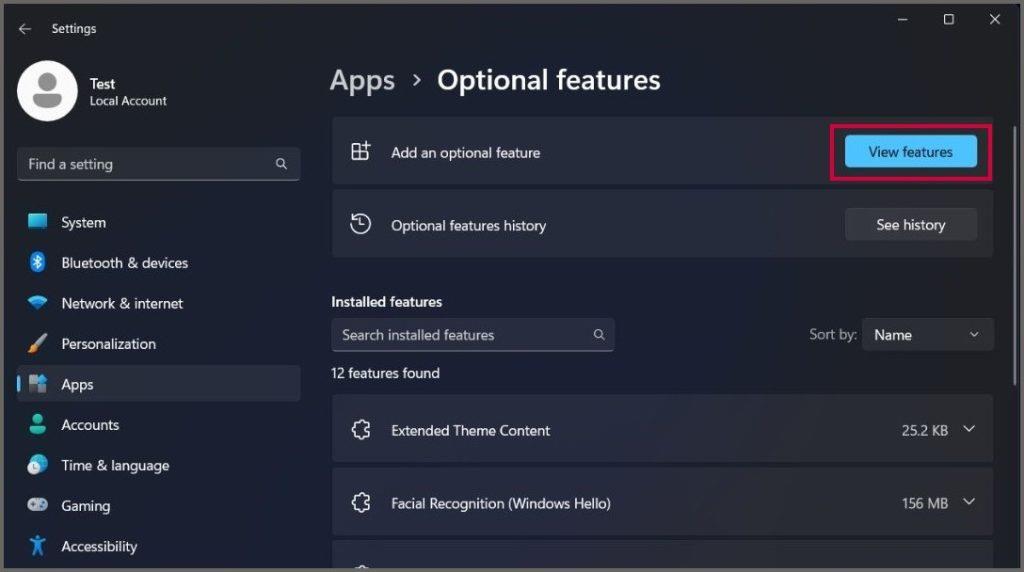Click the Personalization paintbrush icon
1024x572 pixels.
click(37, 343)
